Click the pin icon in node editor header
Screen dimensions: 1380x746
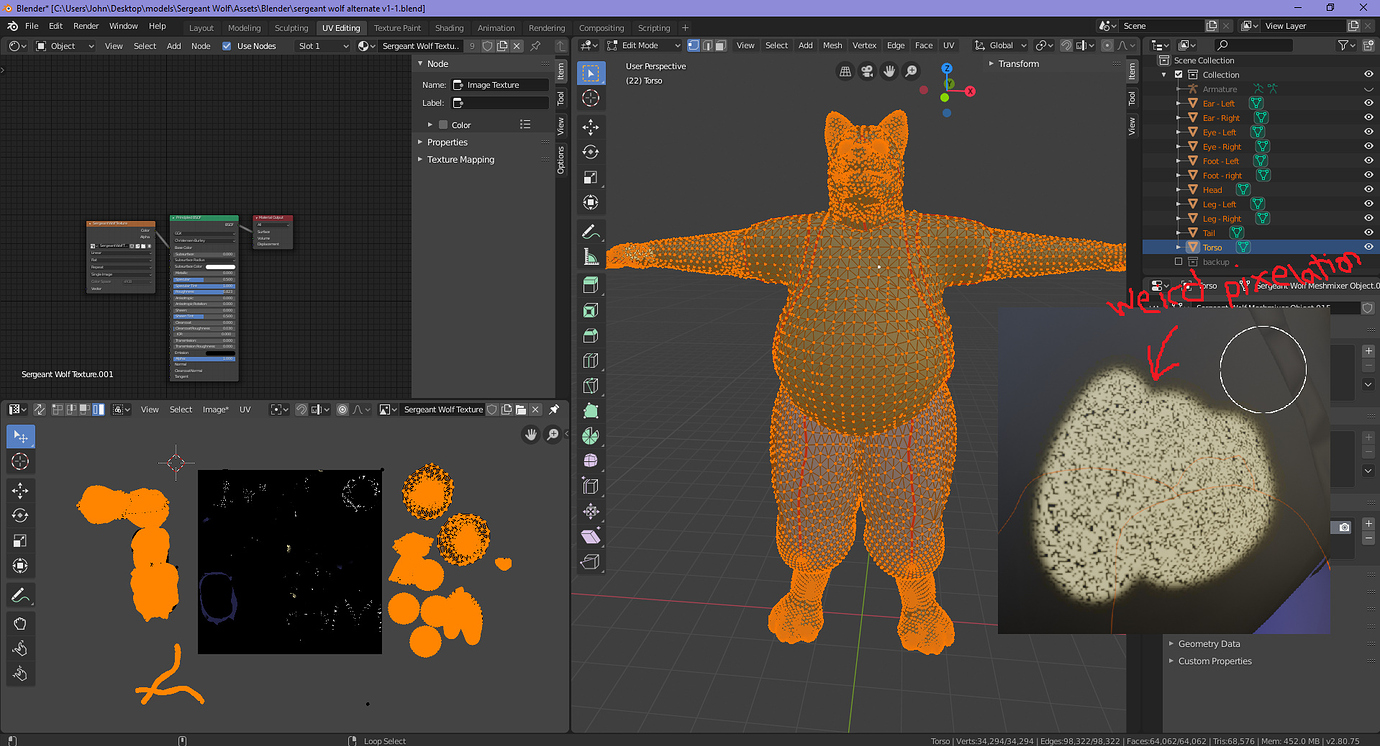(535, 46)
